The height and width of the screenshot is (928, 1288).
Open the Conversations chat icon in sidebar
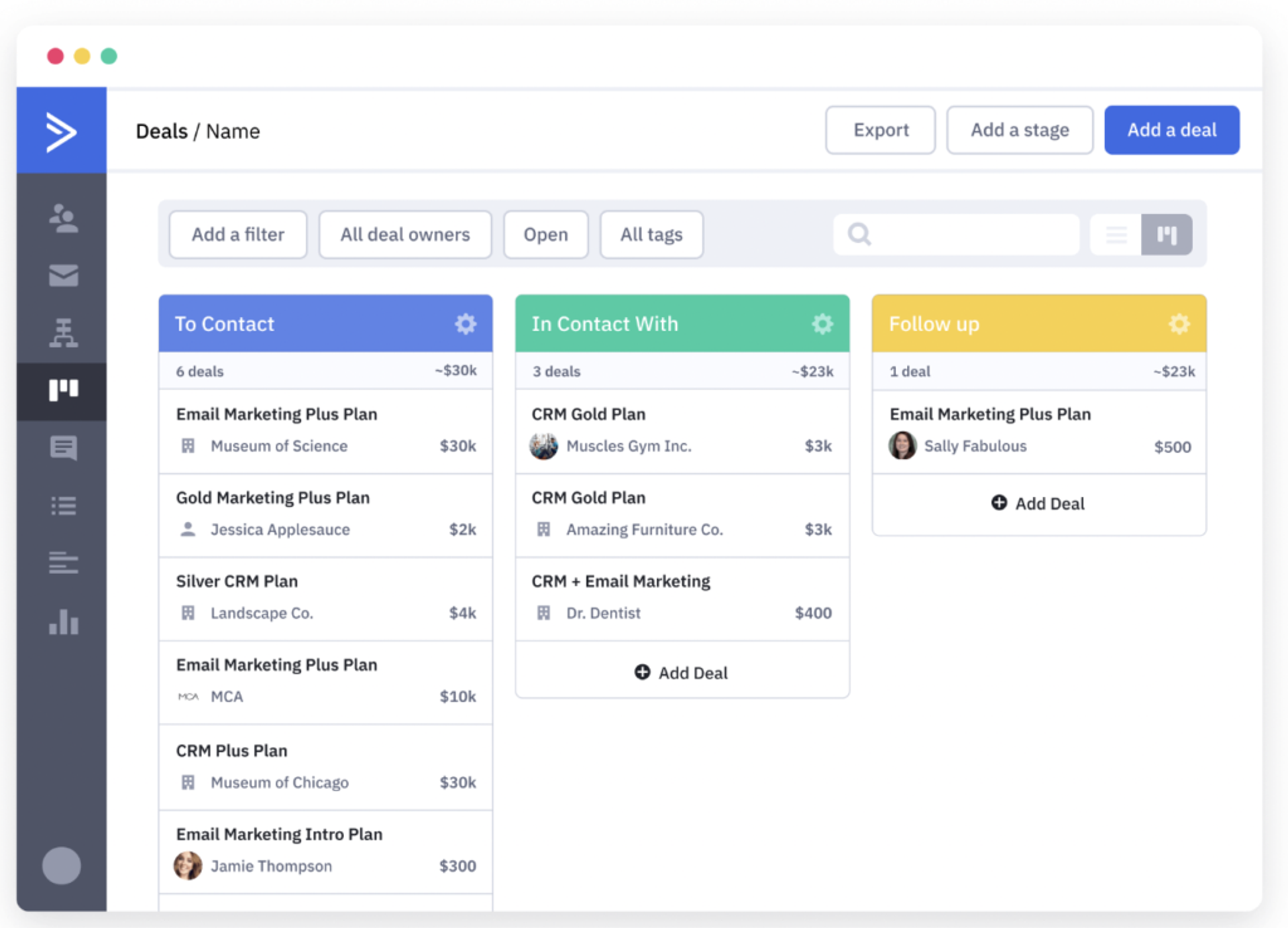point(62,449)
